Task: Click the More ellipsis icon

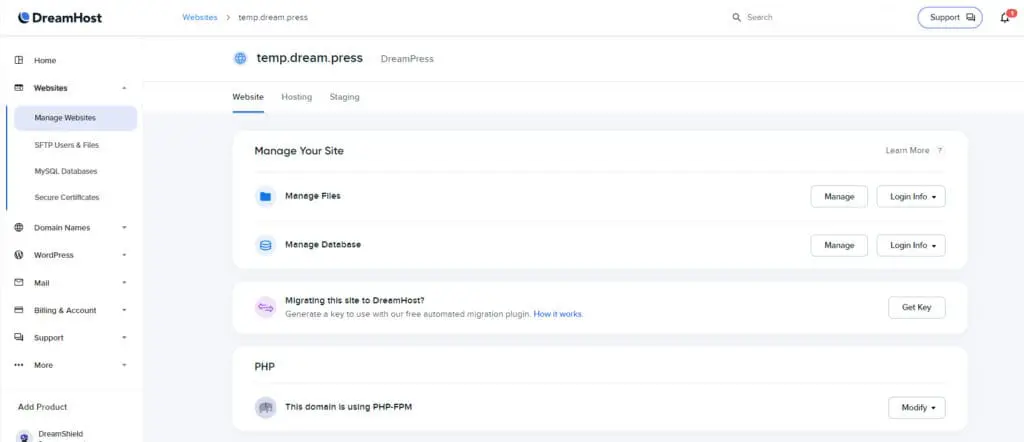Action: coord(19,365)
